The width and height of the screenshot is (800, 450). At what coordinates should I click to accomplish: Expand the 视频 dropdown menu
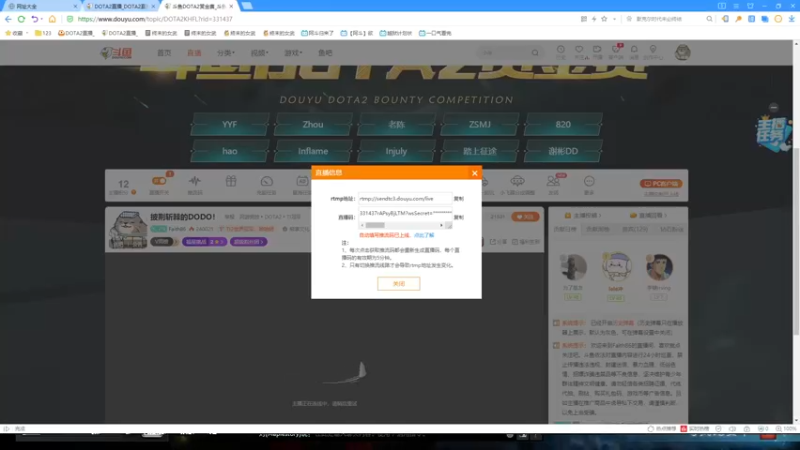pyautogui.click(x=259, y=53)
